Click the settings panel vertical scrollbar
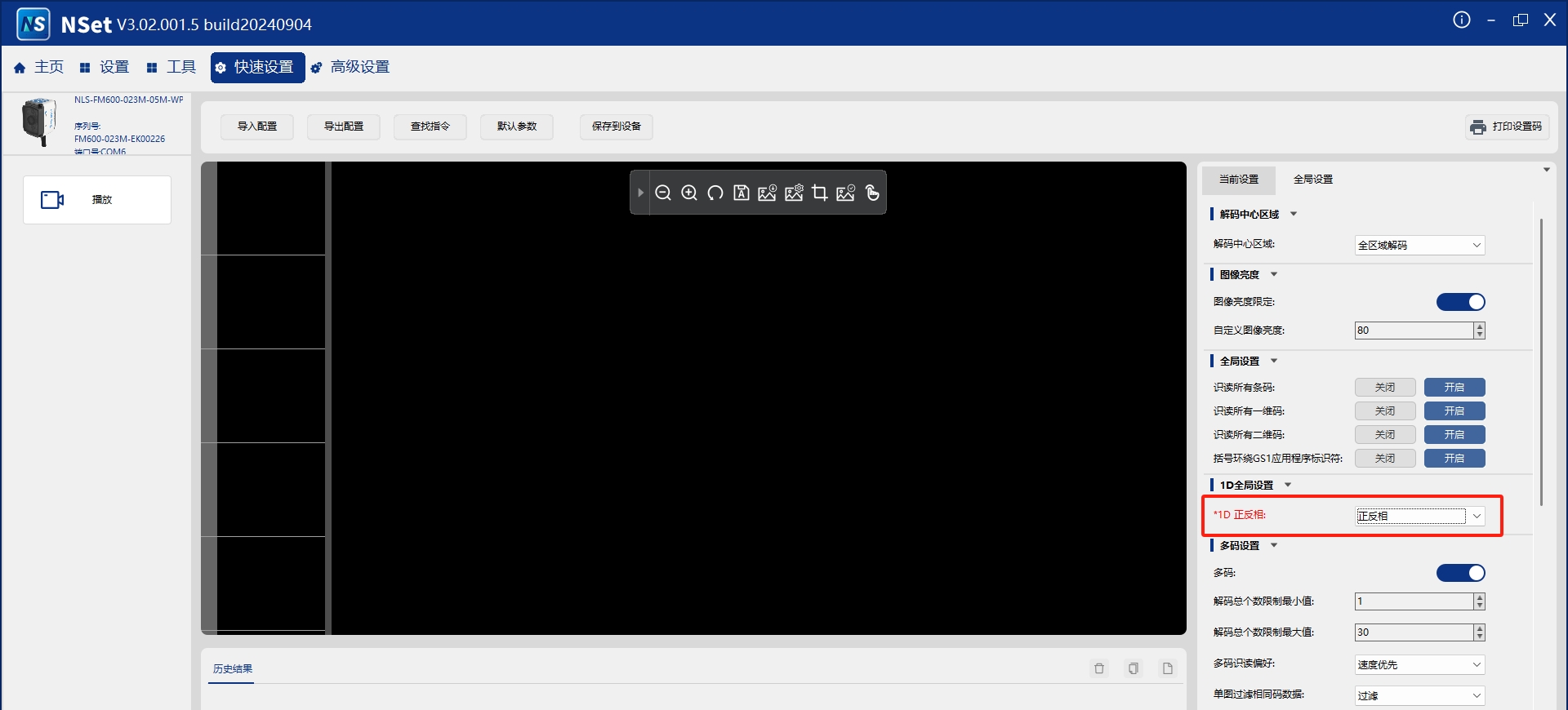1568x710 pixels. pos(1541,362)
